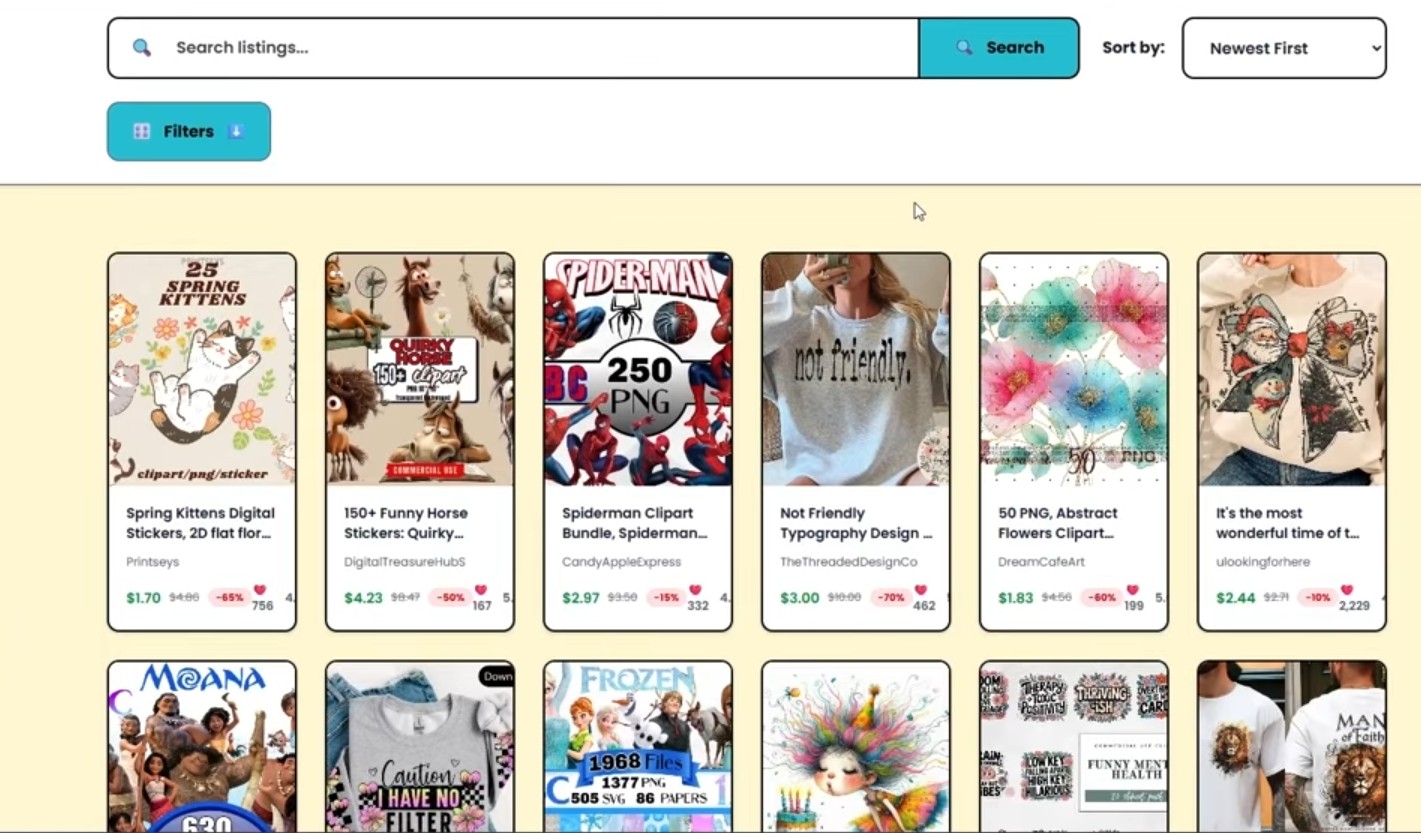Click the Down badge on No Filter listing
Image resolution: width=1421 pixels, height=833 pixels.
pos(497,676)
